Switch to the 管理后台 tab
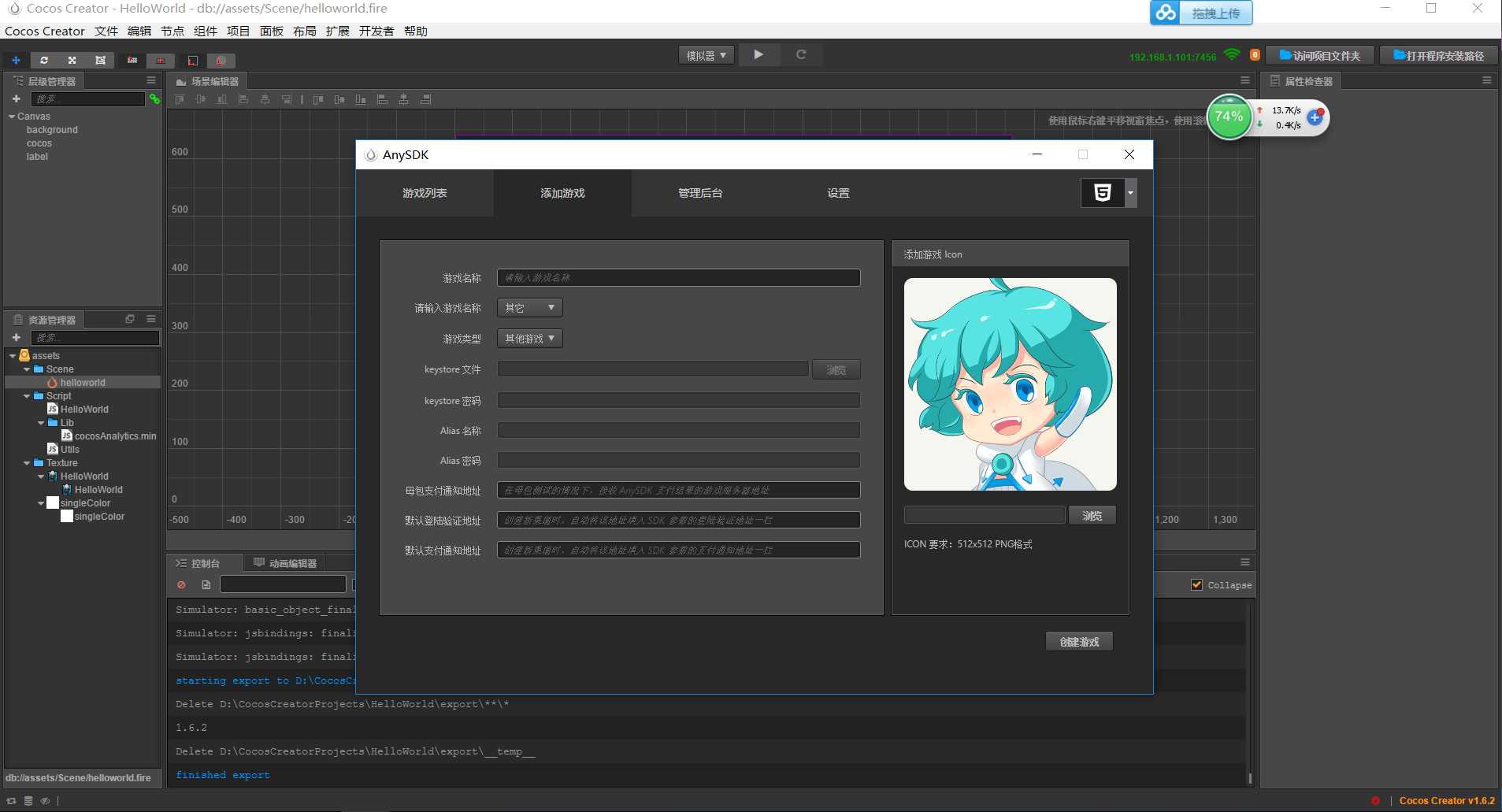Viewport: 1502px width, 812px height. click(700, 193)
